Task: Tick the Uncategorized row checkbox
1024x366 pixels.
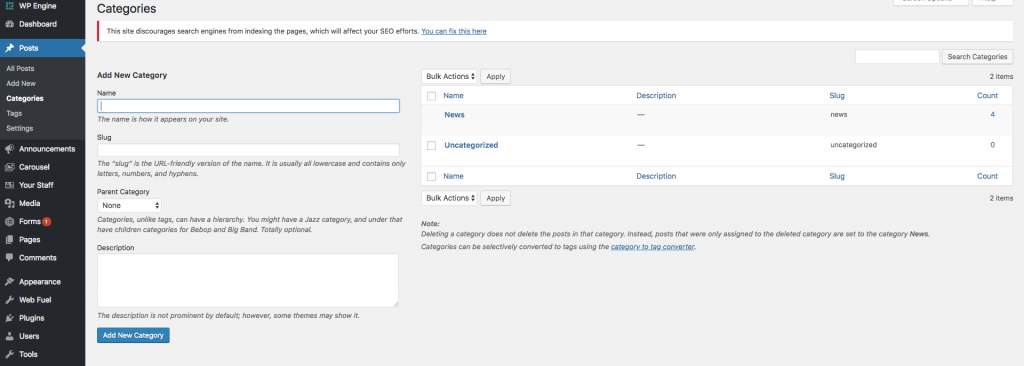Action: pos(432,145)
